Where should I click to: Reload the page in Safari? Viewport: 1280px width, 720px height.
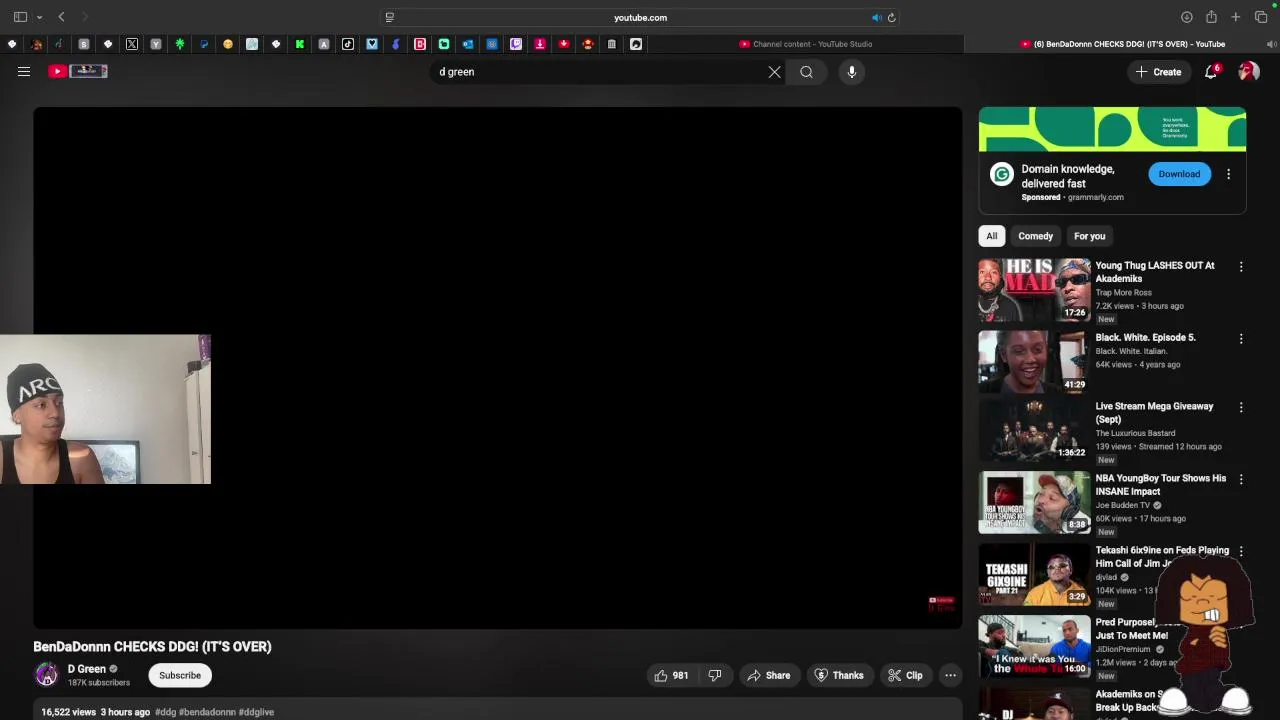pos(891,17)
